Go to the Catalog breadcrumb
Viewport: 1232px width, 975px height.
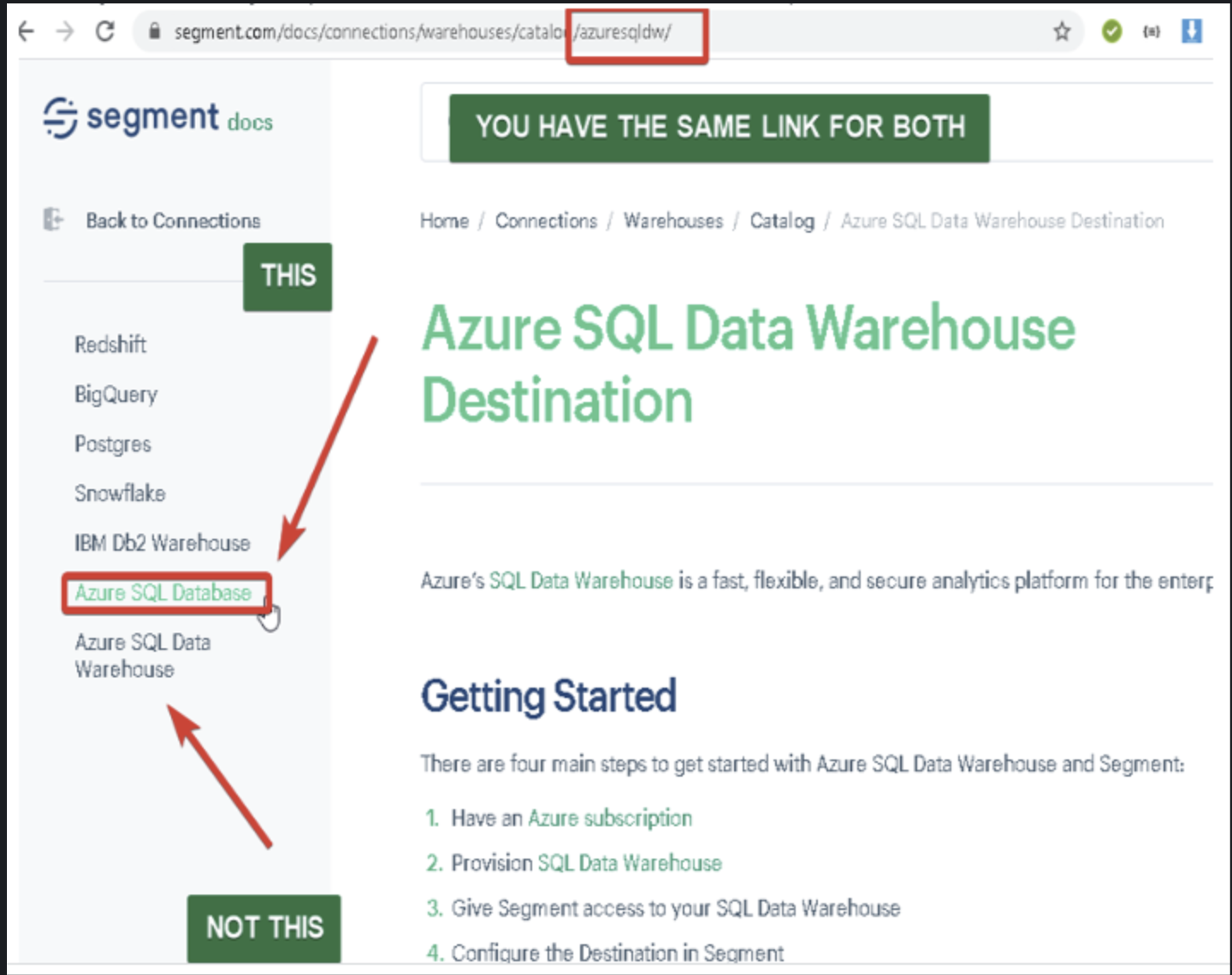782,221
